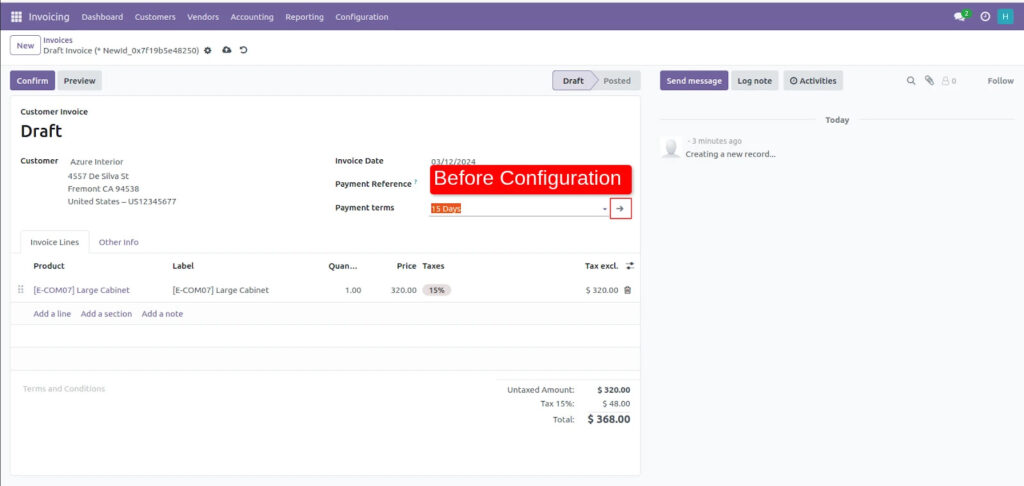Switch to the Other Info tab
The height and width of the screenshot is (486, 1024).
point(118,242)
